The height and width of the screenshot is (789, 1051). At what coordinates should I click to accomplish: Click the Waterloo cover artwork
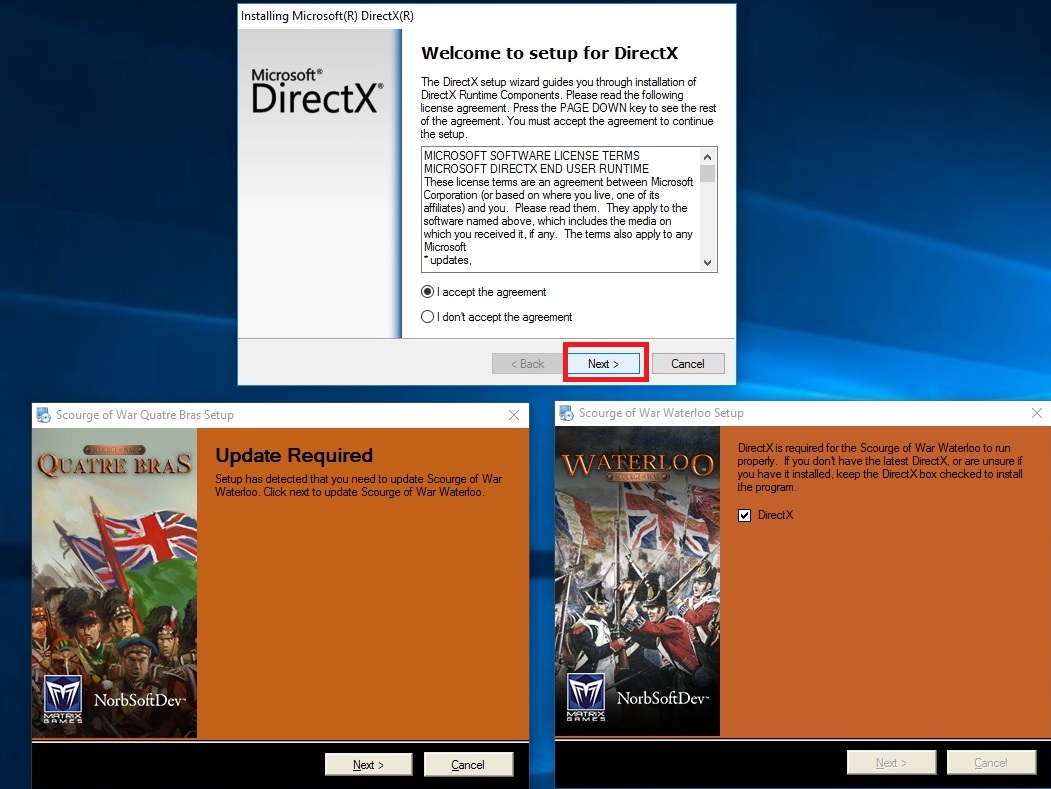tap(637, 581)
